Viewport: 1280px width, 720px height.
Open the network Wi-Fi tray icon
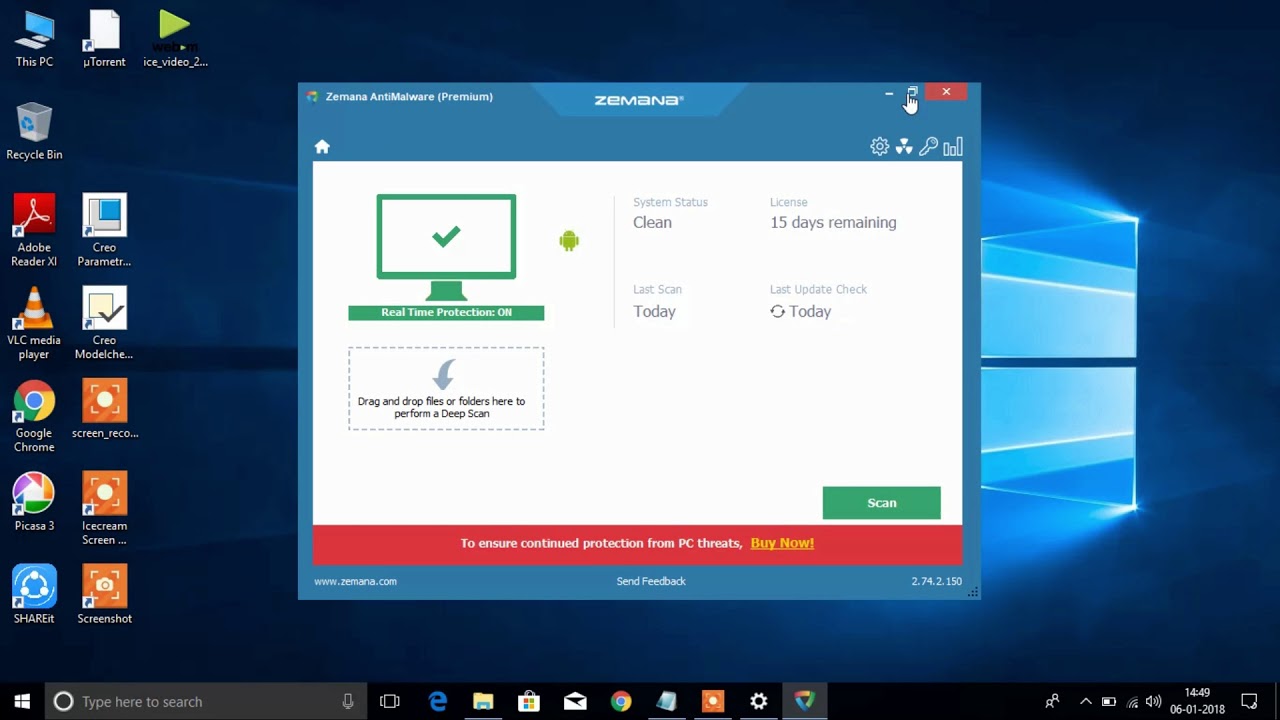click(1132, 701)
